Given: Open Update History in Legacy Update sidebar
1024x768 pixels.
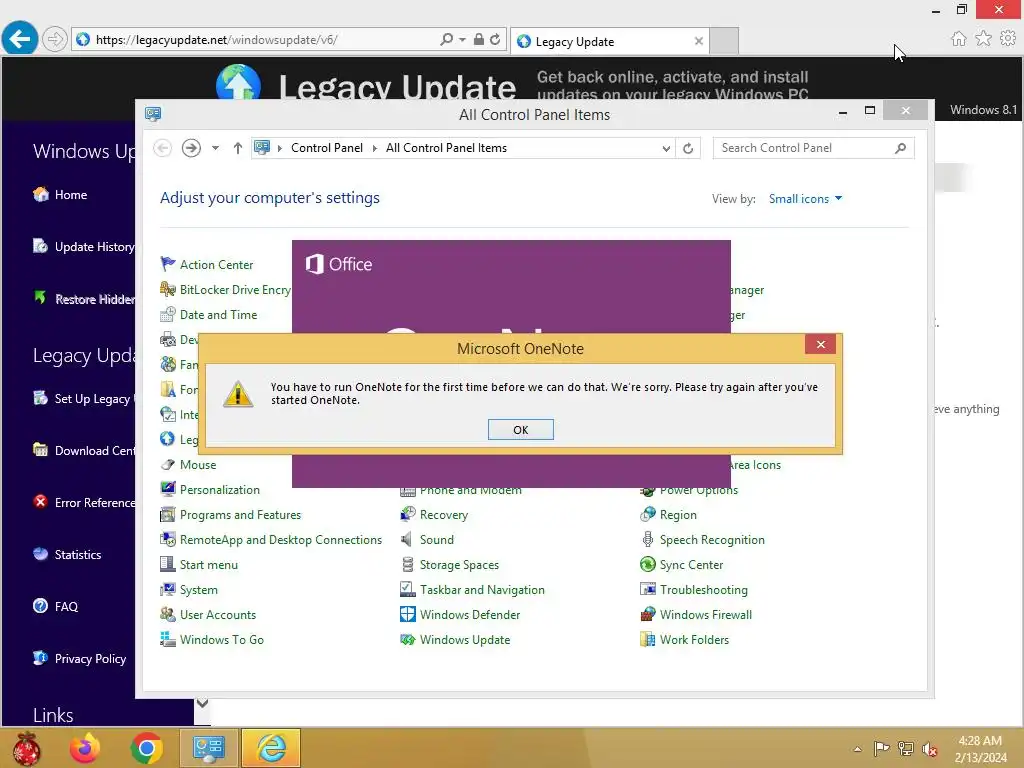Looking at the screenshot, I should point(84,247).
